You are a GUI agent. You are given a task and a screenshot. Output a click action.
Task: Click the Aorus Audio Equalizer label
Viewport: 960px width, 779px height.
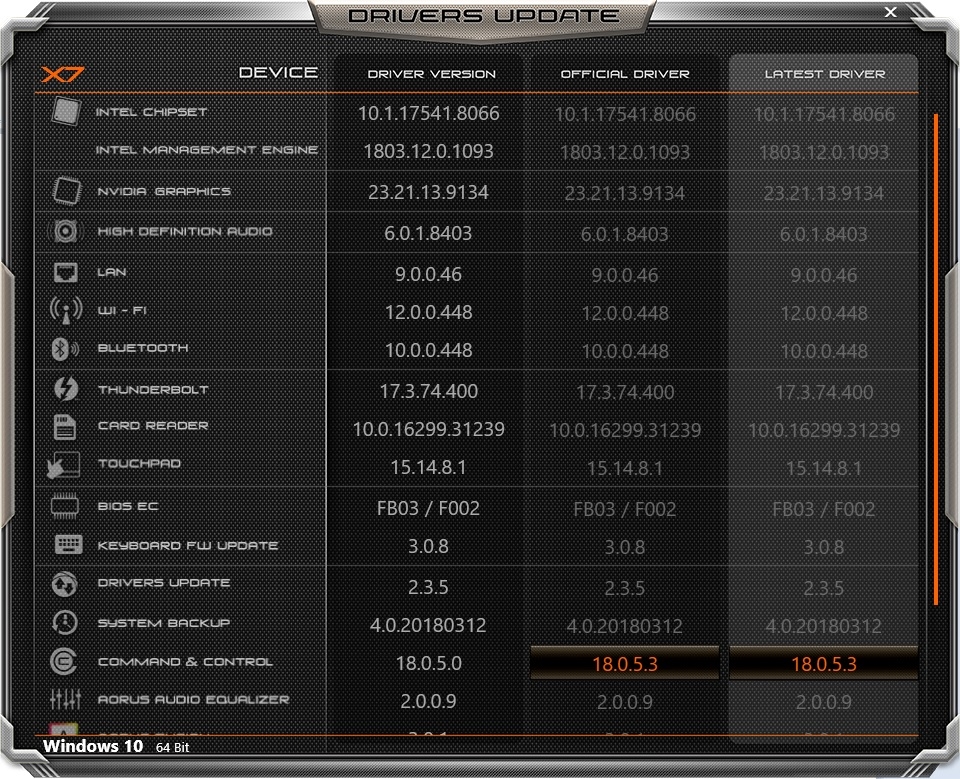click(x=193, y=699)
